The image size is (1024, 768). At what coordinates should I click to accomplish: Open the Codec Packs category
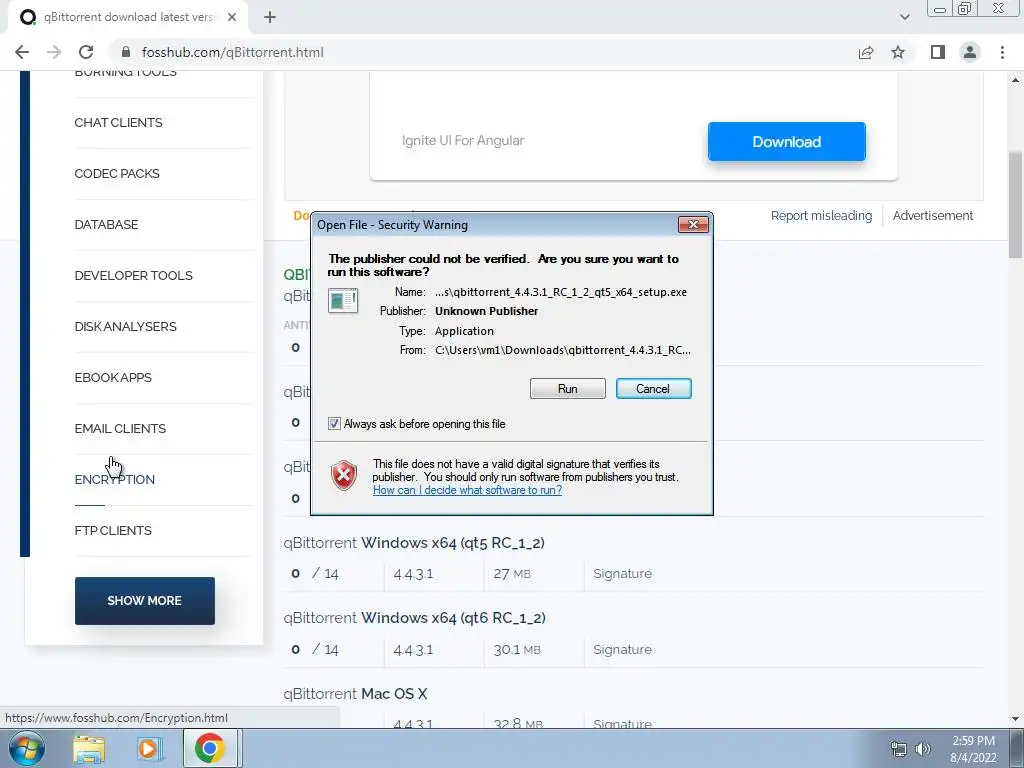click(x=117, y=174)
